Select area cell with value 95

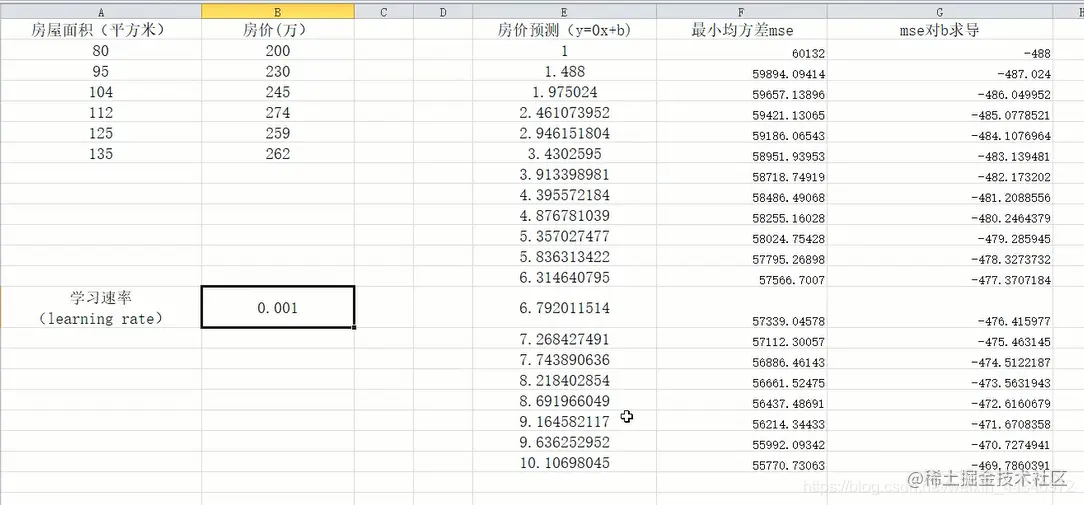(x=101, y=71)
